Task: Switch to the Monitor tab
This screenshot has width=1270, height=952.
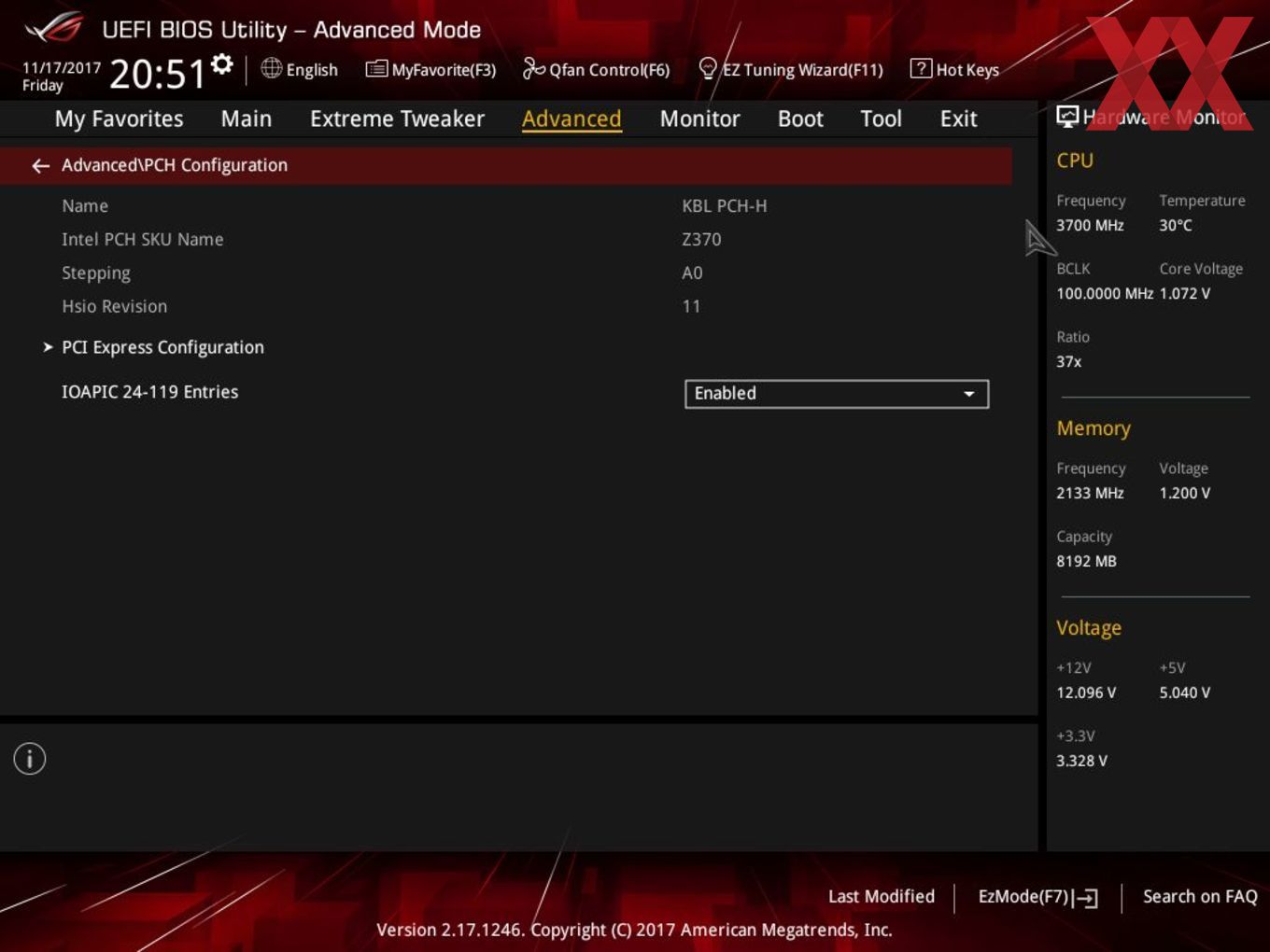Action: click(x=699, y=119)
